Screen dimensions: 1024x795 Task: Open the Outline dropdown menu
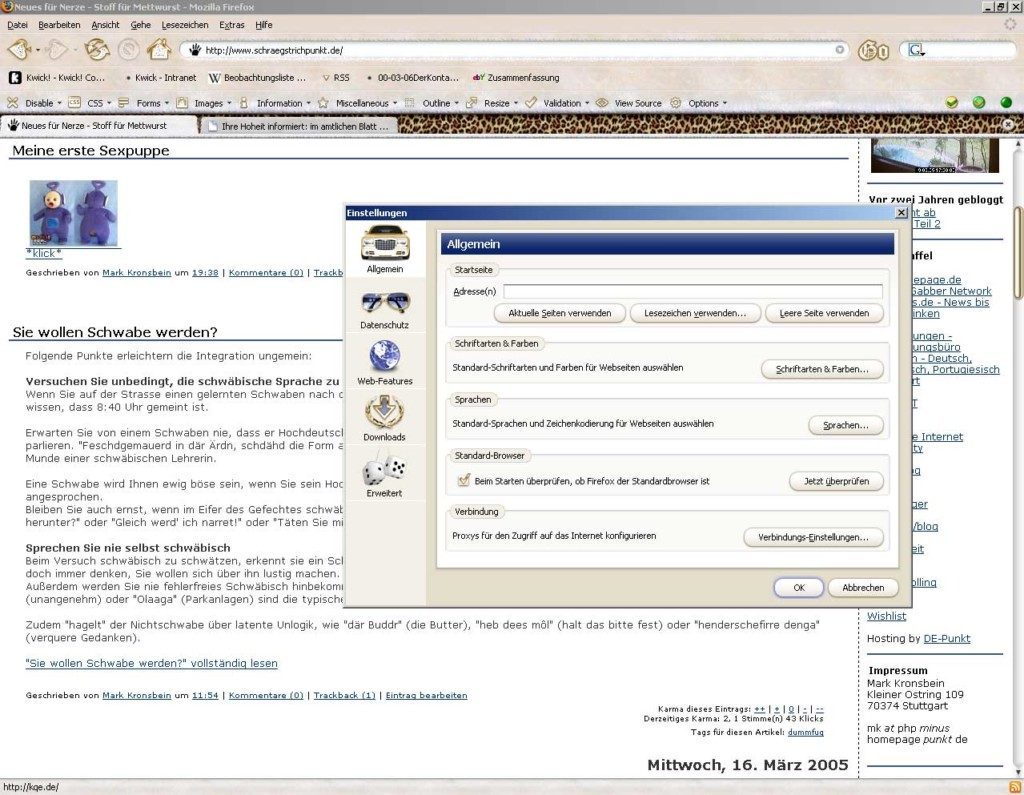click(432, 103)
